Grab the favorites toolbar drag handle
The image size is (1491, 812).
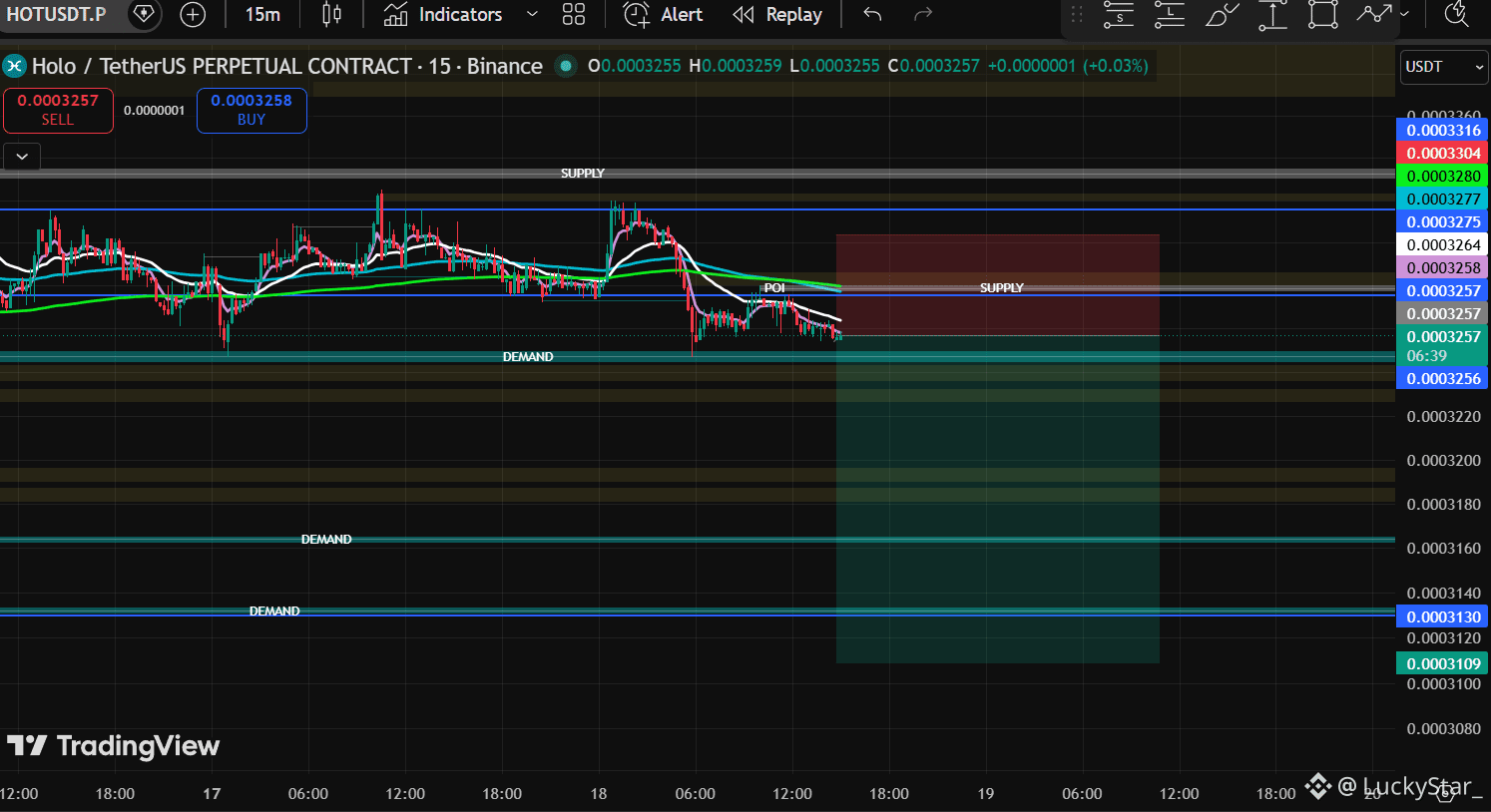tap(1077, 14)
